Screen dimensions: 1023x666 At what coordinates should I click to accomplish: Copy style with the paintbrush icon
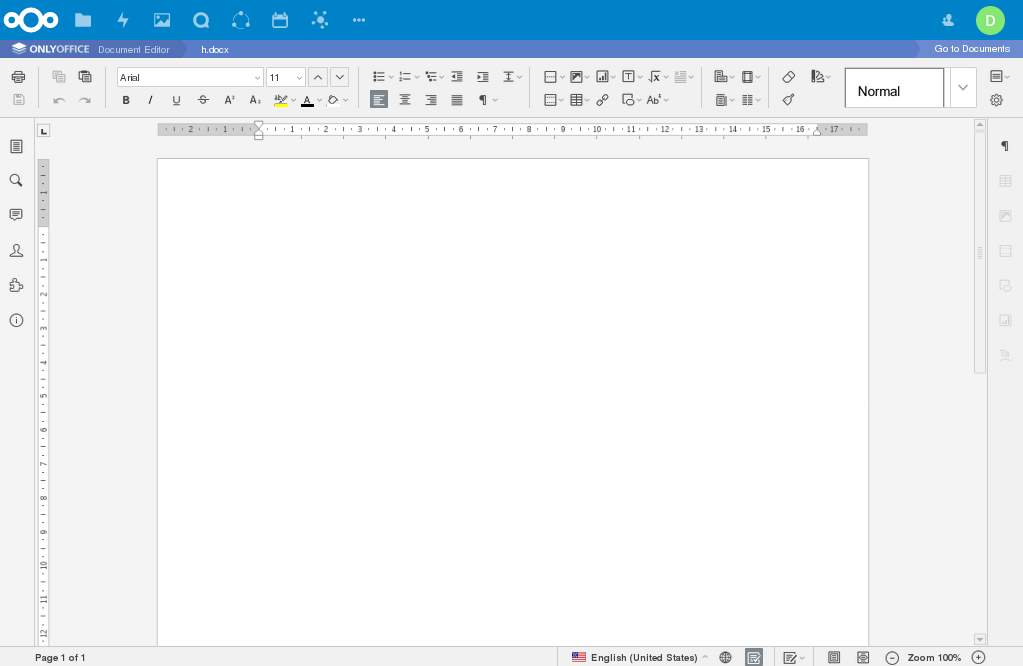pos(788,100)
